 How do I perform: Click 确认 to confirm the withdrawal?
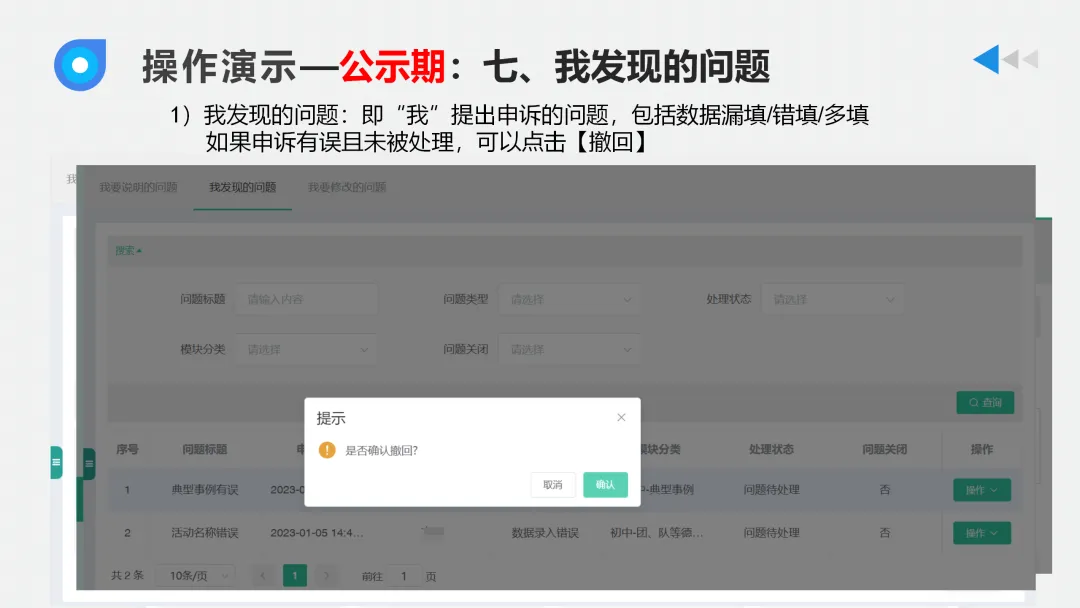(605, 483)
